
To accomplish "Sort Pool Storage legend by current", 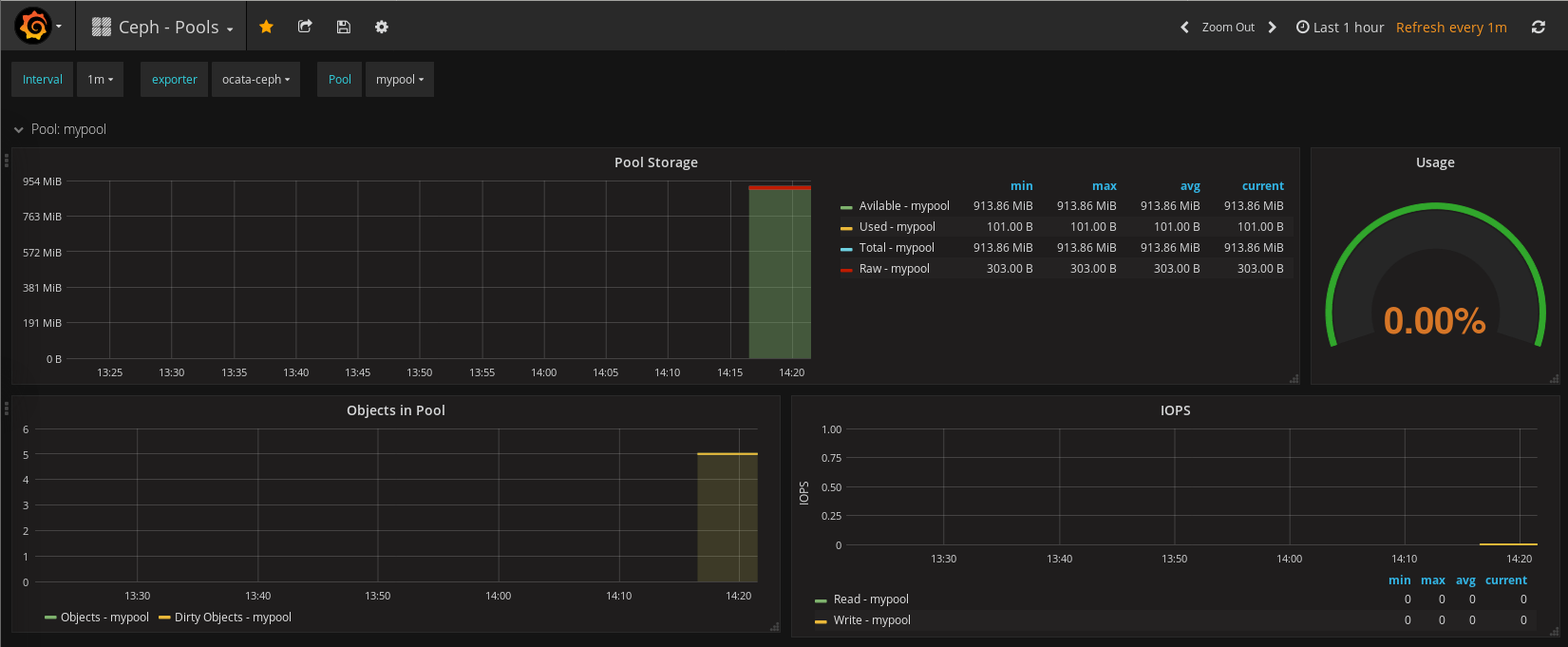I will pyautogui.click(x=1263, y=186).
